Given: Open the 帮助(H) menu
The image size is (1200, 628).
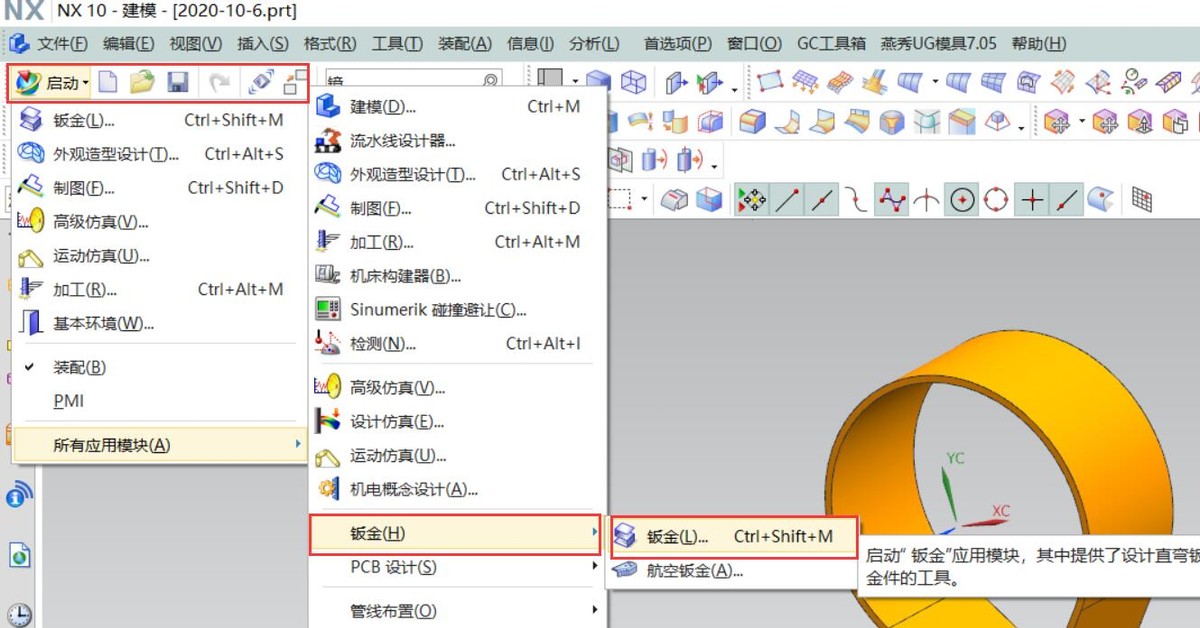Looking at the screenshot, I should tap(1039, 43).
